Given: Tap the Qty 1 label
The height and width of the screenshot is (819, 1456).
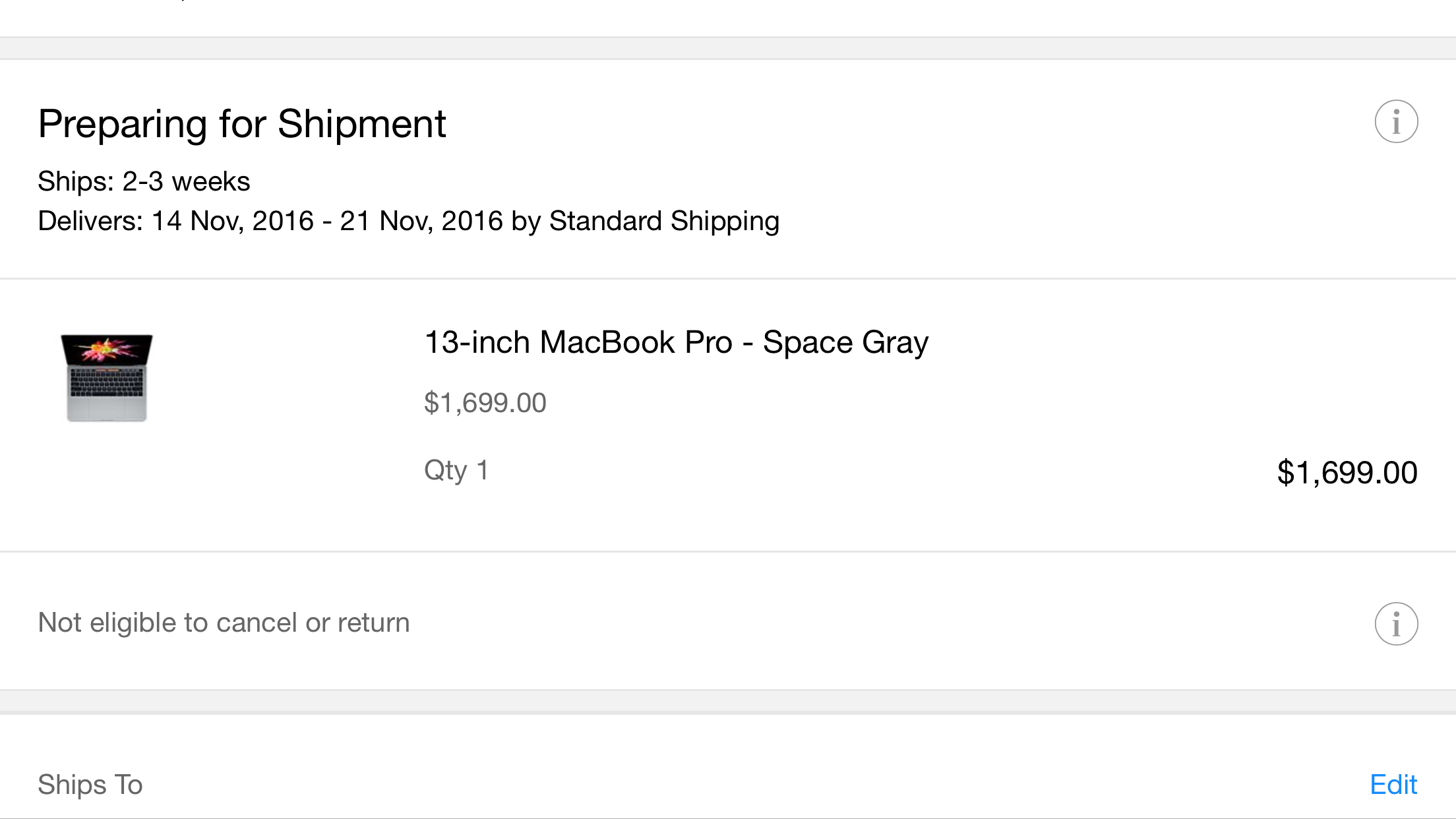Looking at the screenshot, I should click(x=456, y=471).
